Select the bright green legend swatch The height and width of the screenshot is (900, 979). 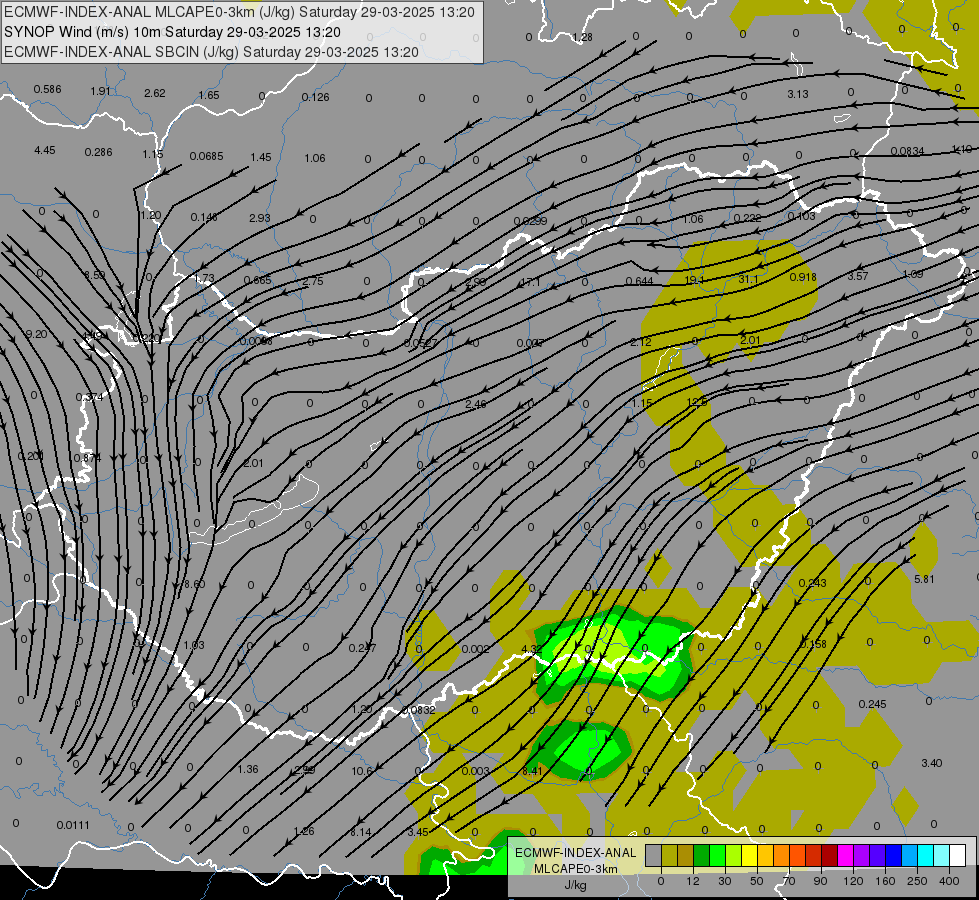(x=717, y=855)
